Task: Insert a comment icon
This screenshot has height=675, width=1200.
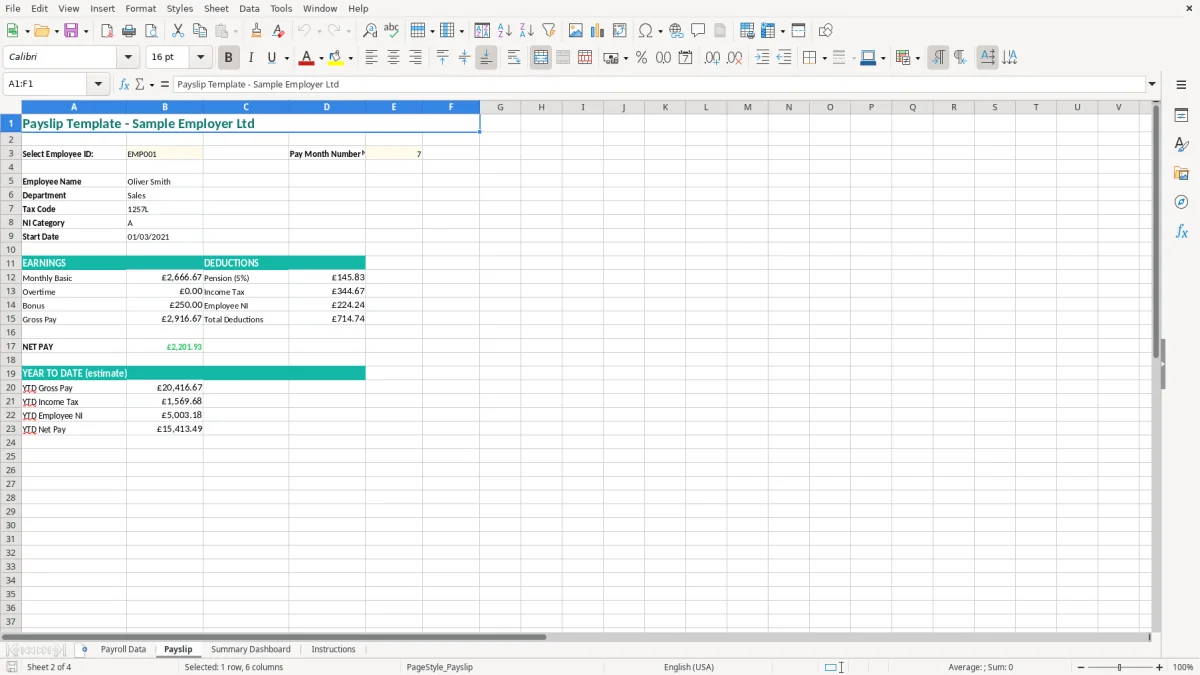Action: [698, 31]
